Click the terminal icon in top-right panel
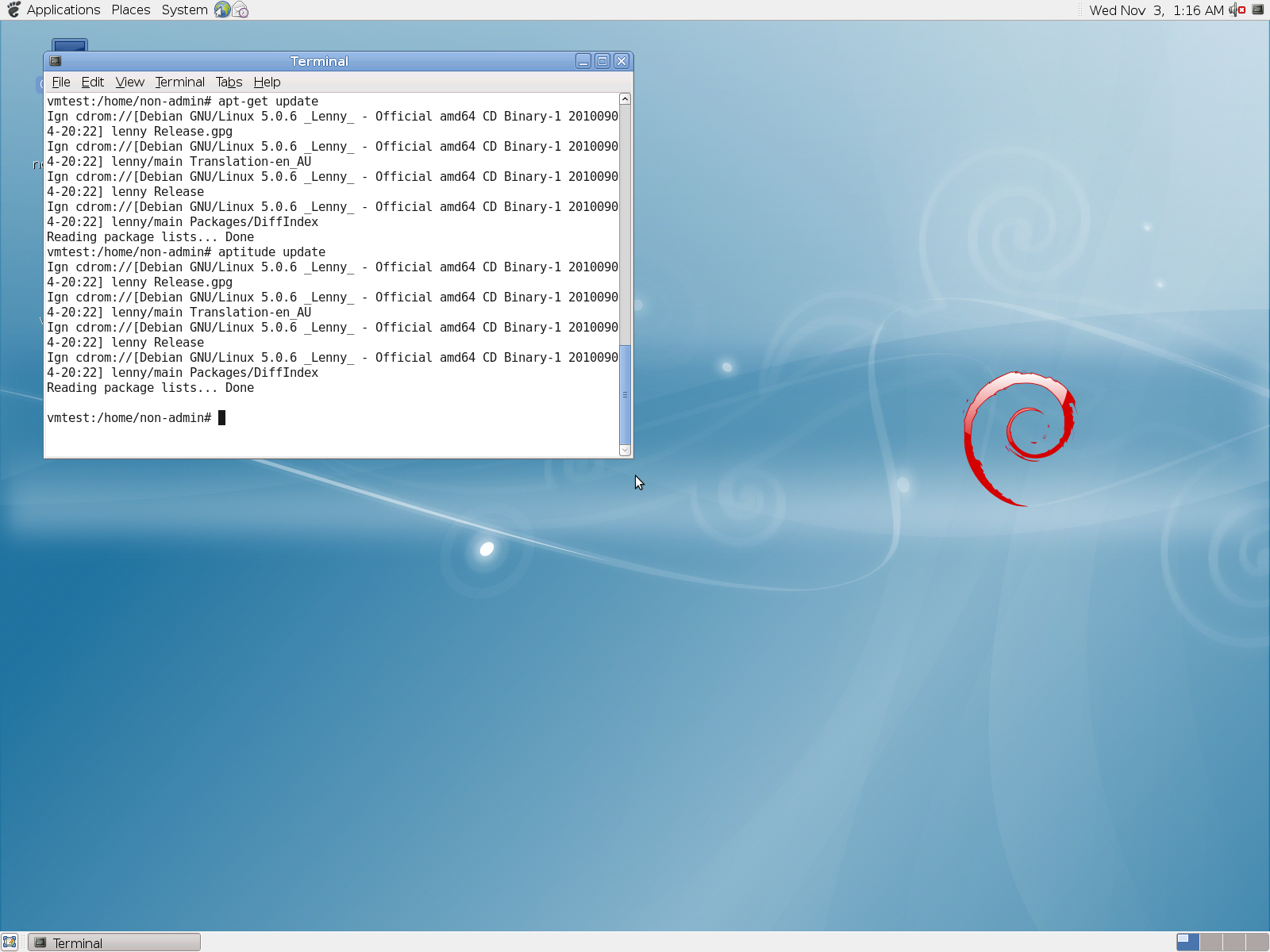The width and height of the screenshot is (1270, 952). click(x=1258, y=10)
